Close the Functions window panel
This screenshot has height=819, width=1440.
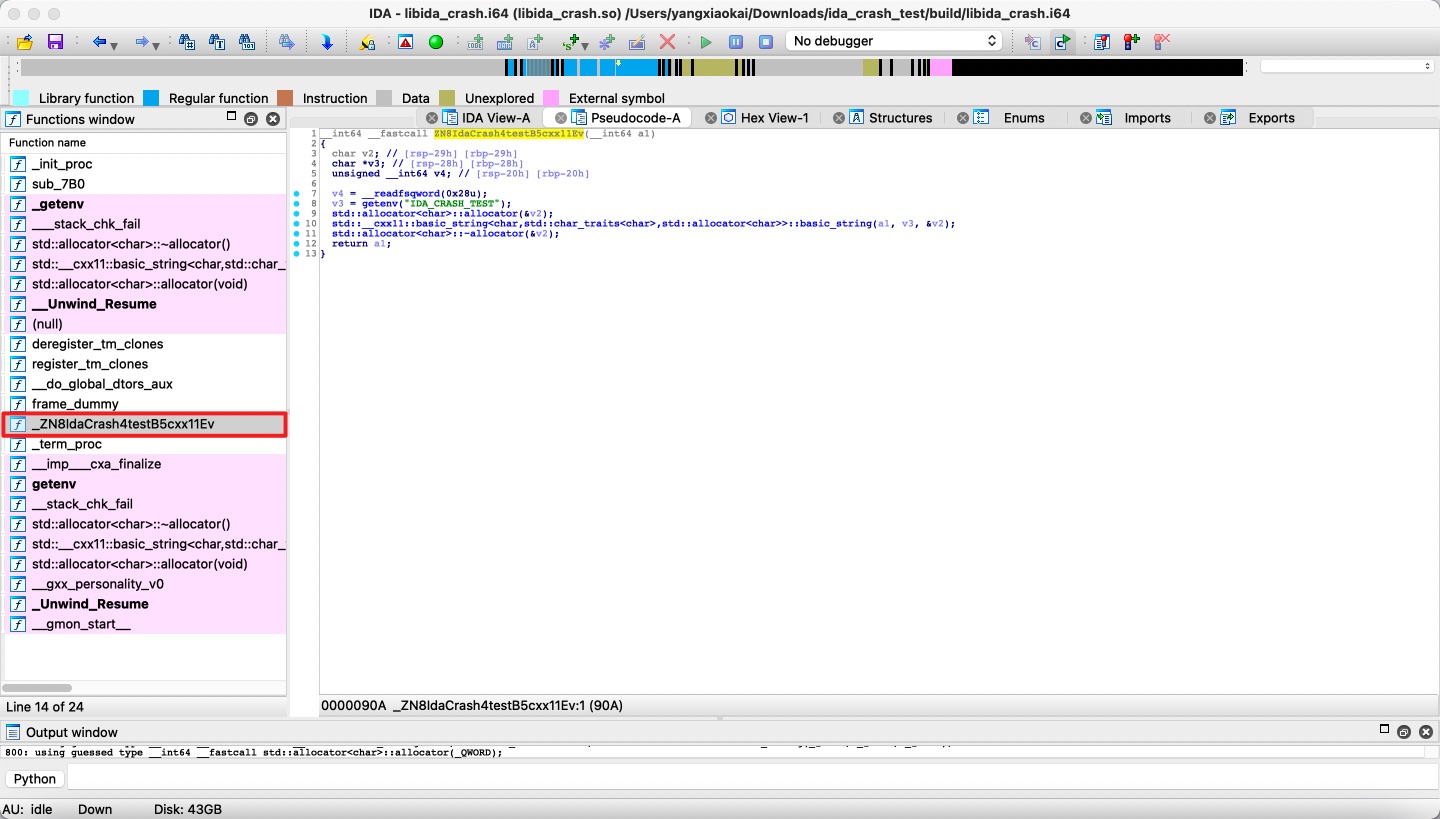tap(273, 119)
